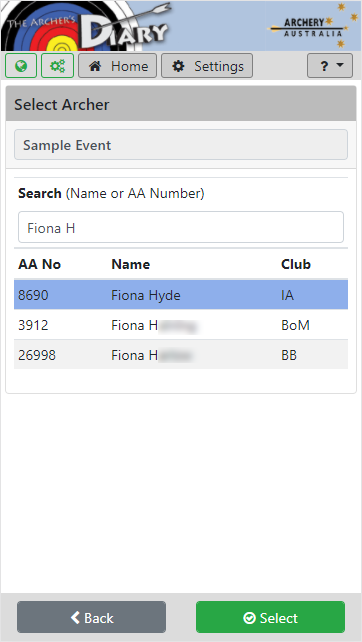The width and height of the screenshot is (362, 642).
Task: Click the green gears icon button
Action: click(57, 66)
